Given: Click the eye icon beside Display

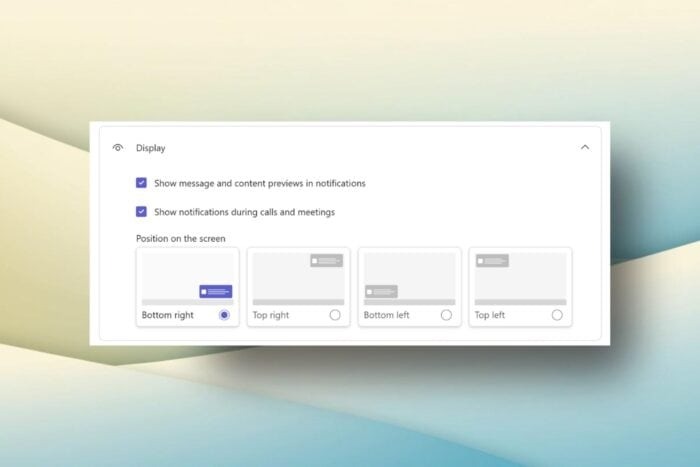Looking at the screenshot, I should tap(118, 147).
